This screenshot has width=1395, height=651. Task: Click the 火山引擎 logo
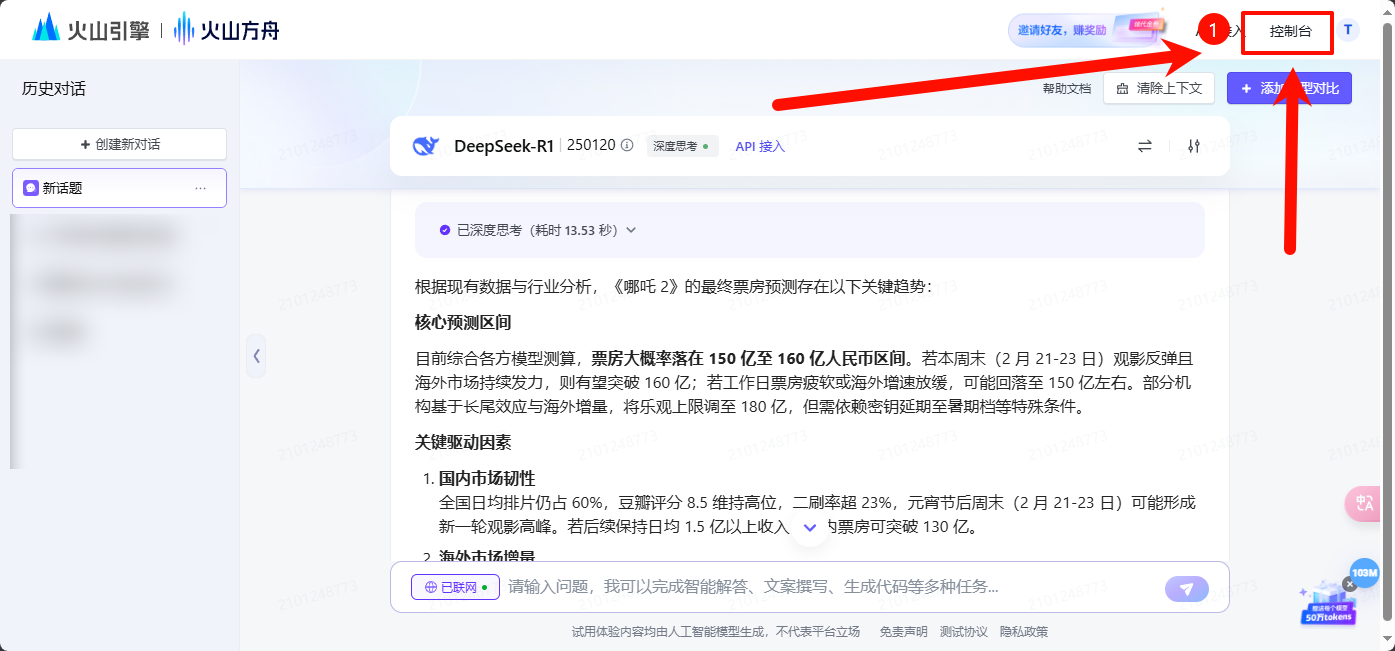click(90, 29)
